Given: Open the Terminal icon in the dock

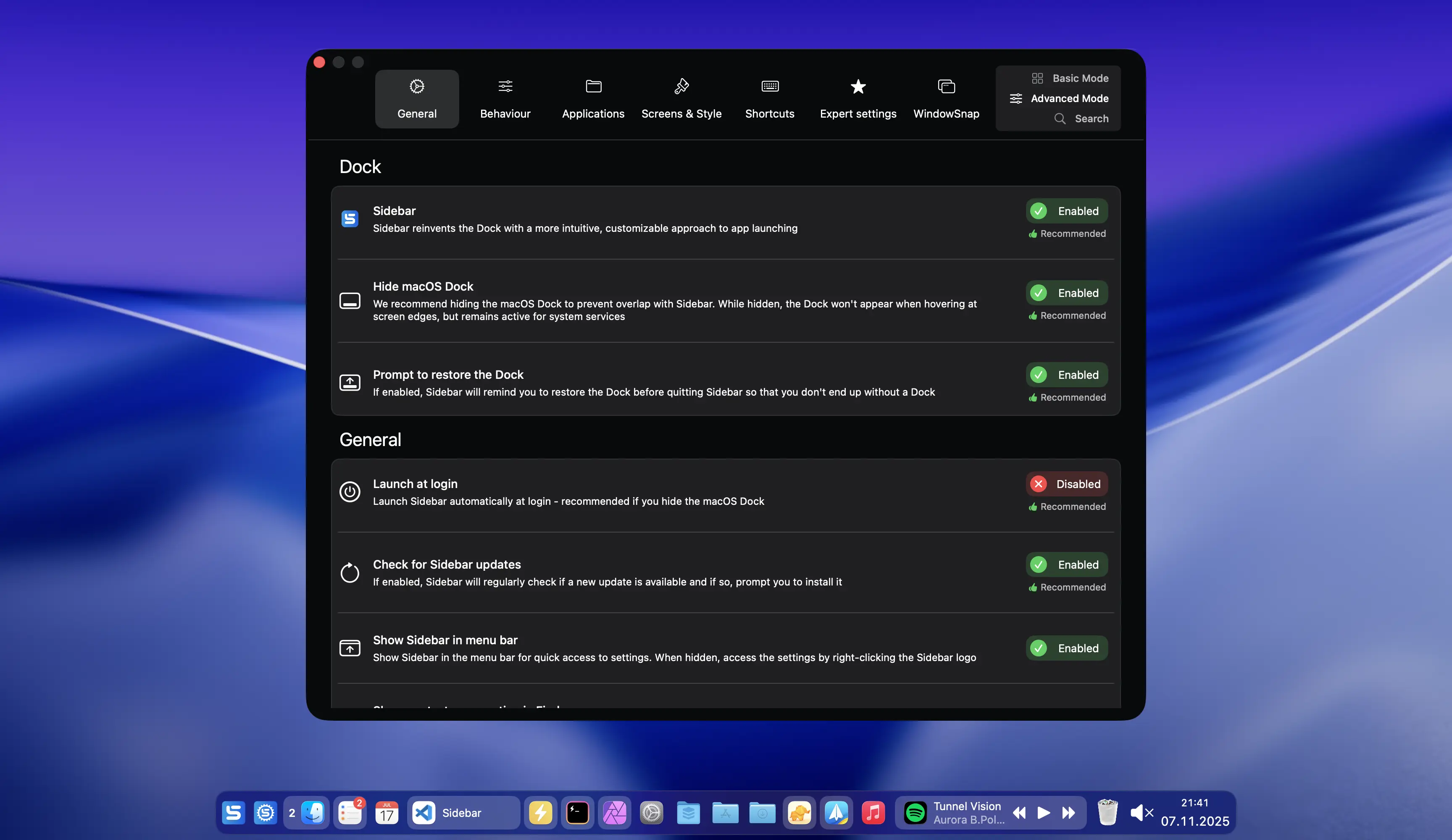Looking at the screenshot, I should click(577, 812).
